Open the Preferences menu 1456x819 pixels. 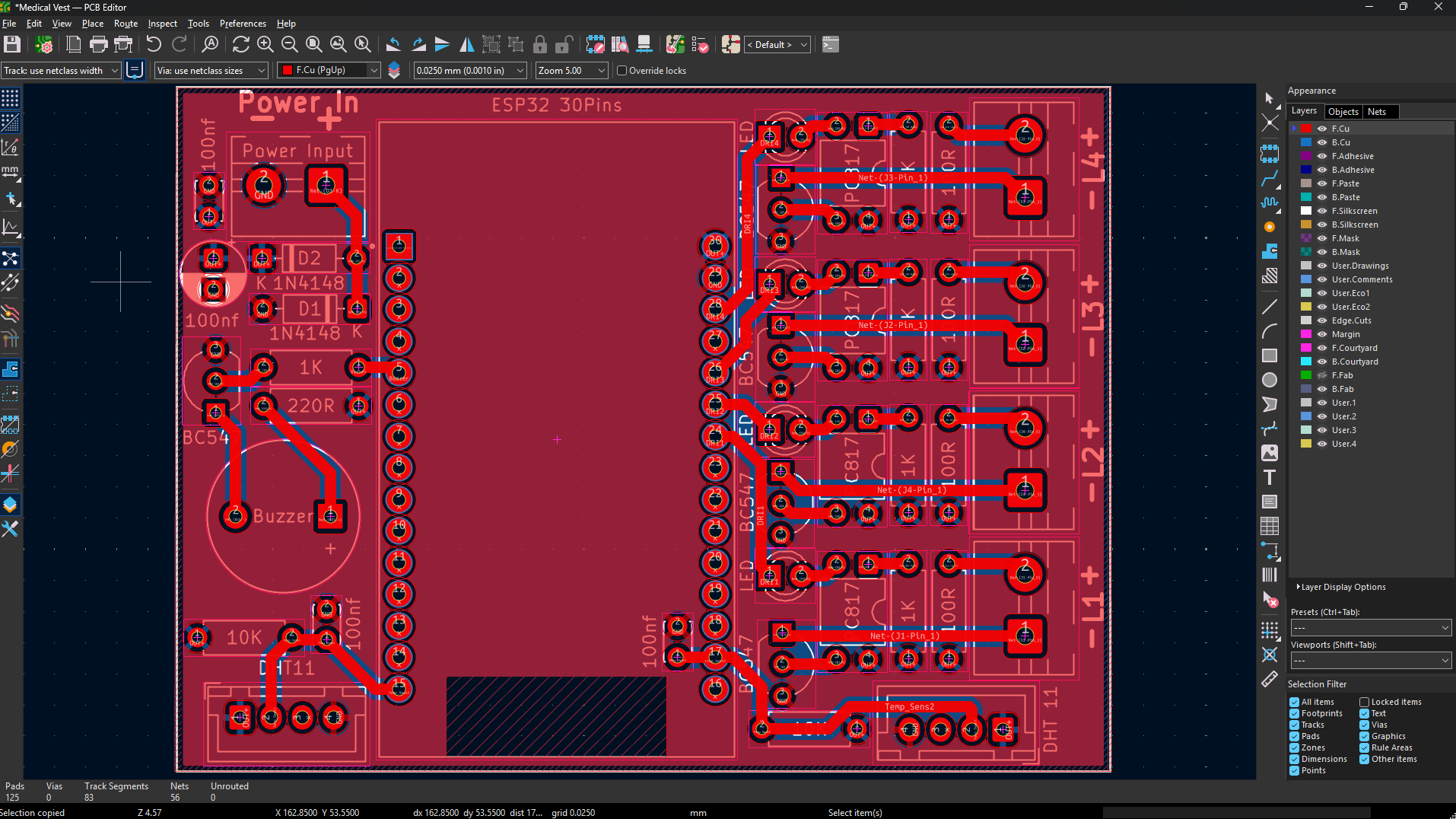pos(243,24)
